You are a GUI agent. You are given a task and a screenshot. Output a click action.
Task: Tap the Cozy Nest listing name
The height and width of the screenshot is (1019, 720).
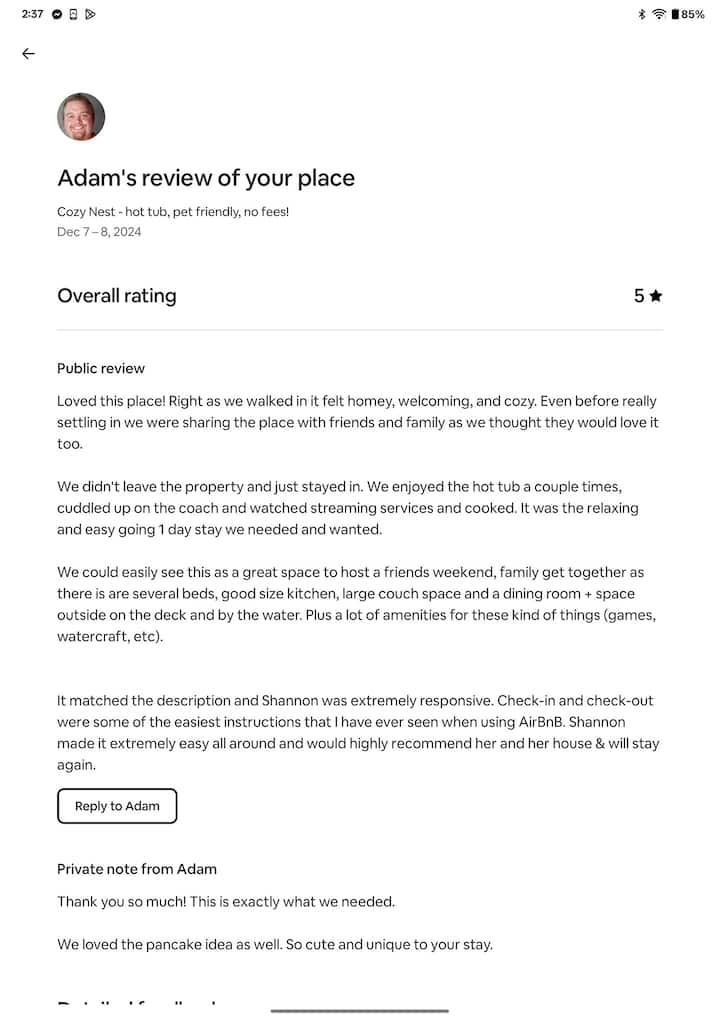[x=173, y=212]
